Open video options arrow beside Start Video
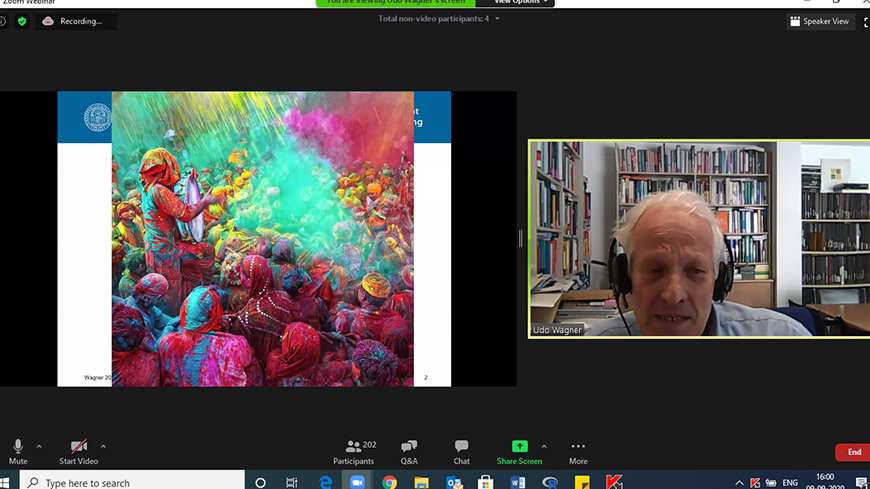The width and height of the screenshot is (870, 489). tap(103, 446)
